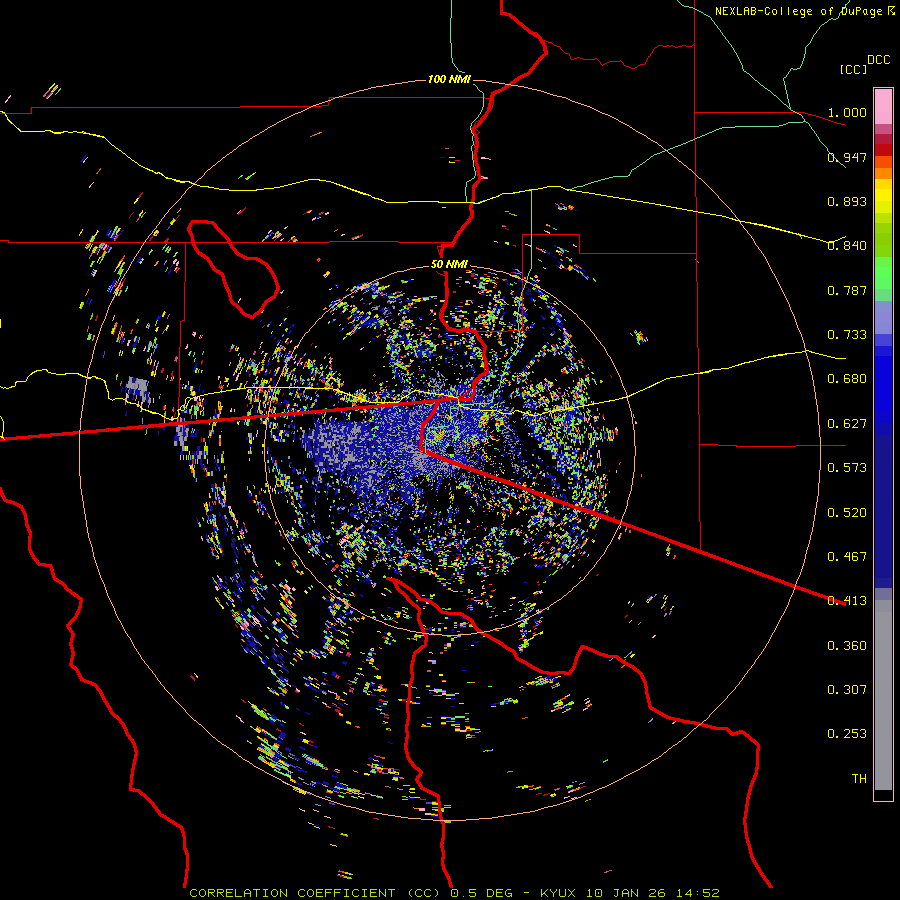Select the 0.467 legend value
Viewport: 900px width, 900px height.
point(847,557)
